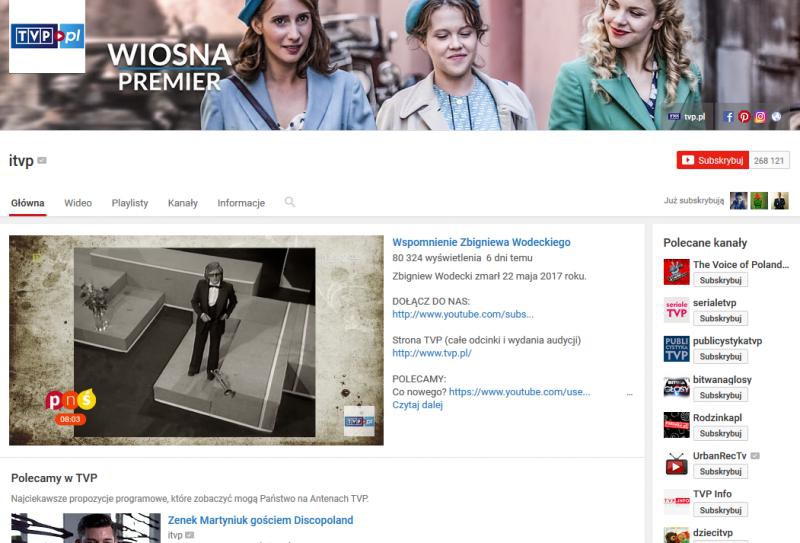This screenshot has height=543, width=800.
Task: Click the TVP.pl channel logo avatar
Action: tap(47, 37)
